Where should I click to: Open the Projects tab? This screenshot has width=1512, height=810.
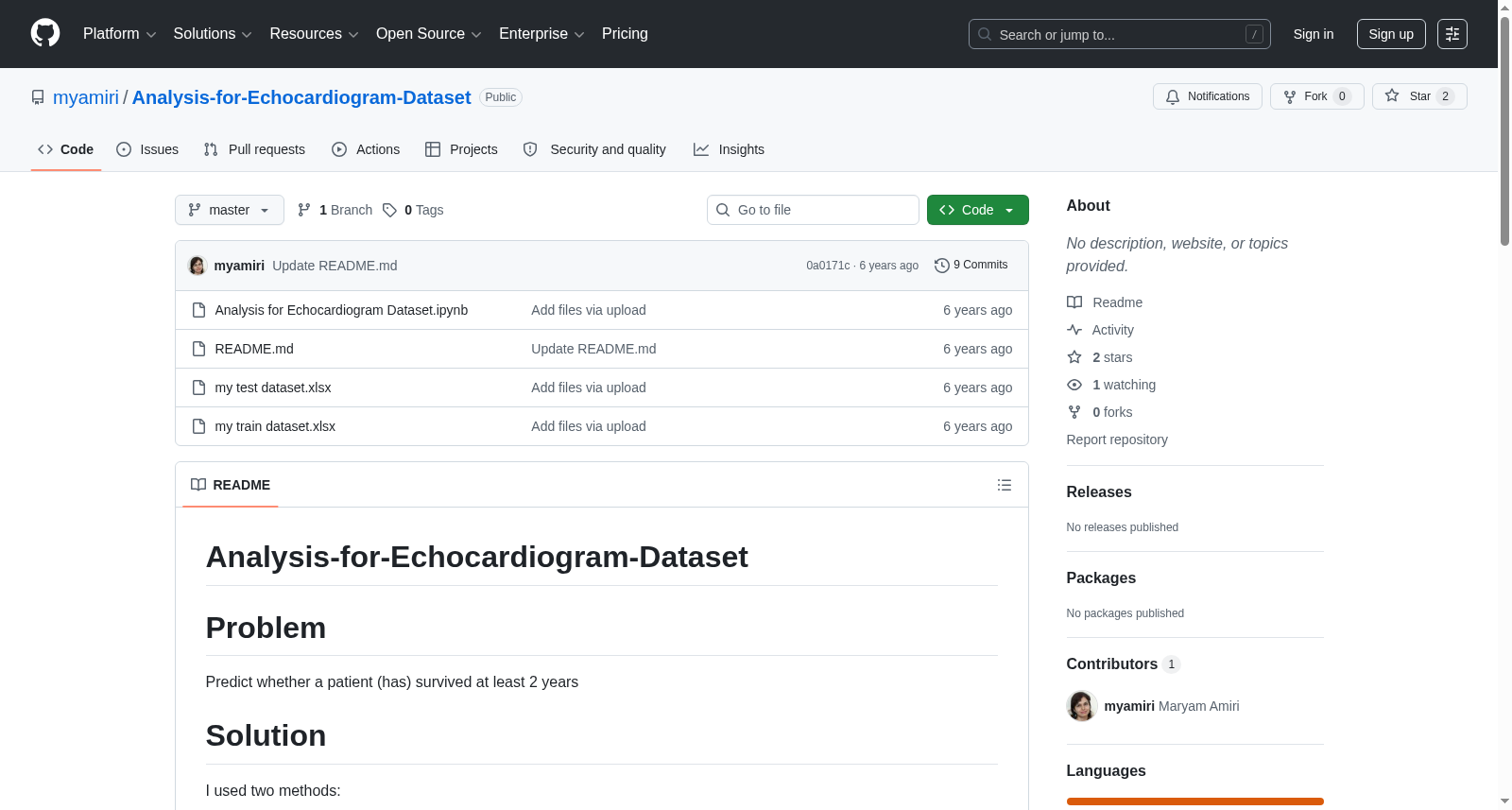[x=461, y=149]
